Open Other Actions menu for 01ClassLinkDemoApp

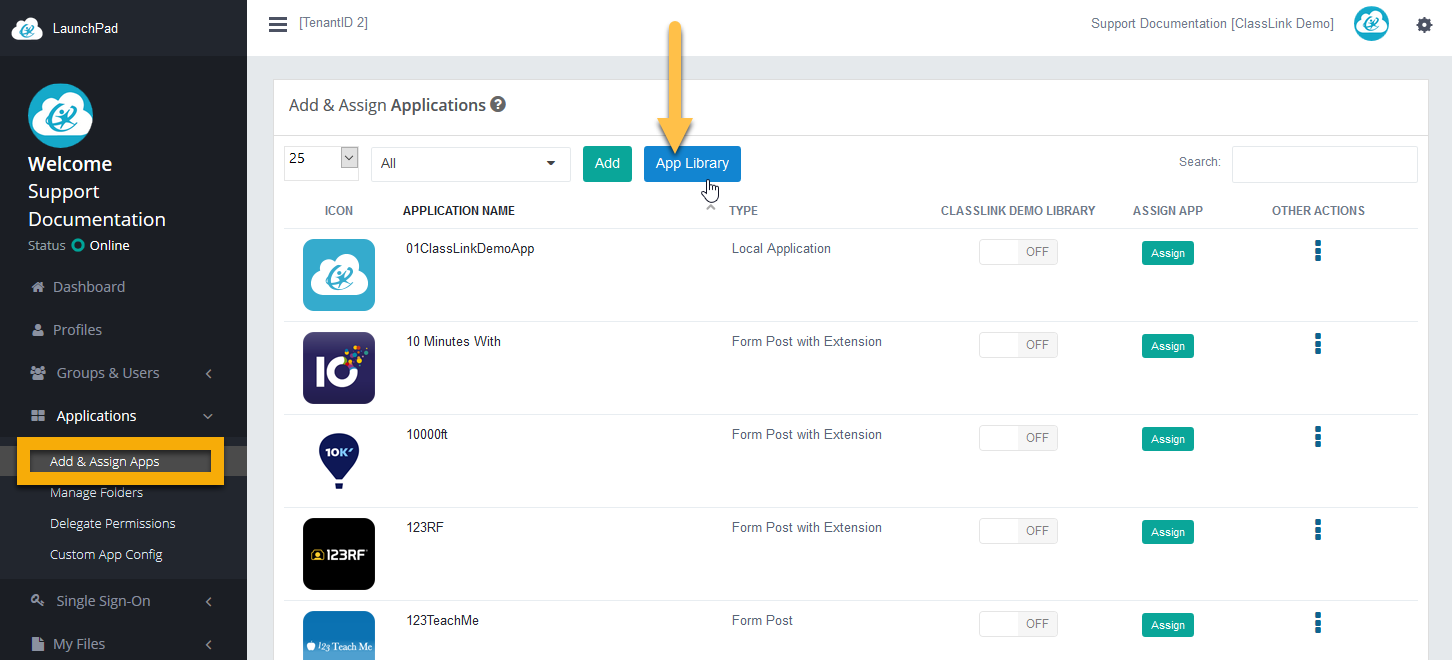(x=1318, y=252)
